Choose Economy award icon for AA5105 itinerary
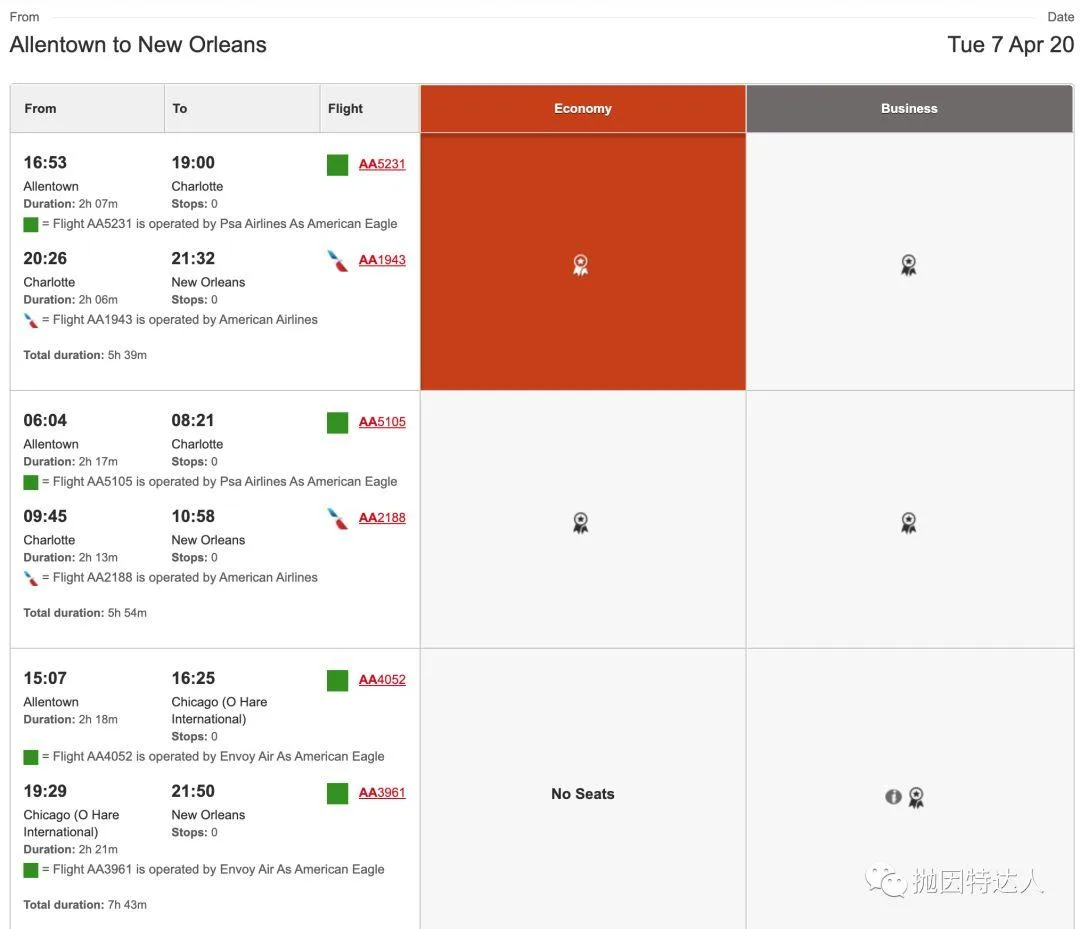Screen dimensions: 1080x929 tap(581, 523)
